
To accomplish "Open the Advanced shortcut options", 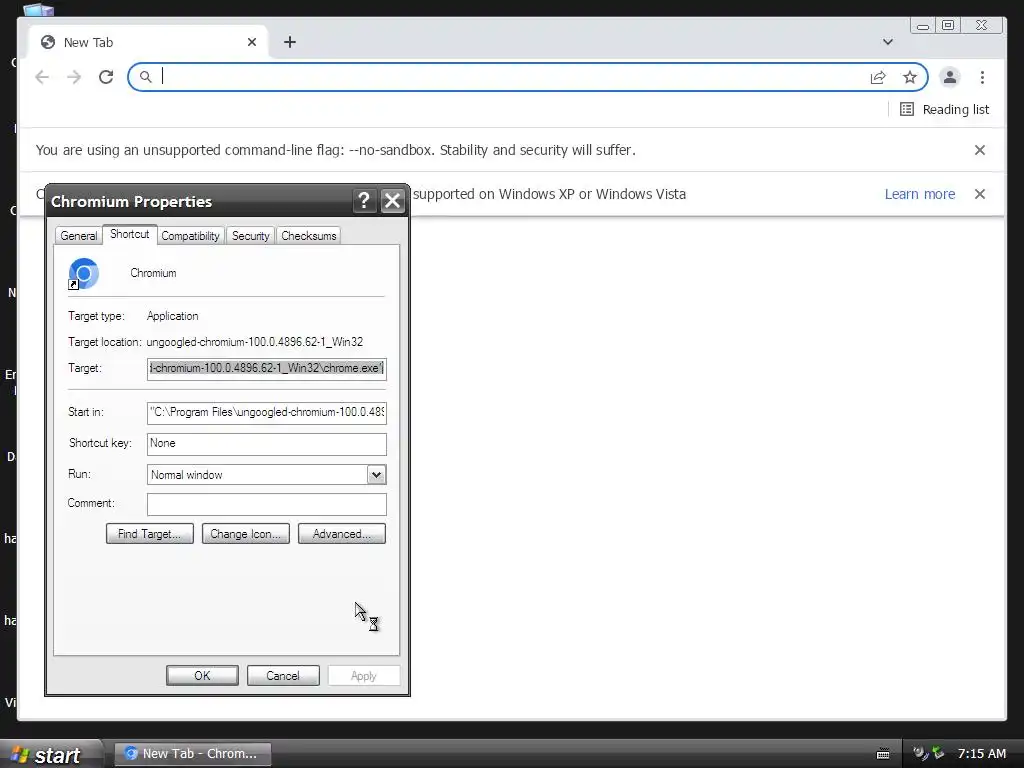I will [342, 534].
